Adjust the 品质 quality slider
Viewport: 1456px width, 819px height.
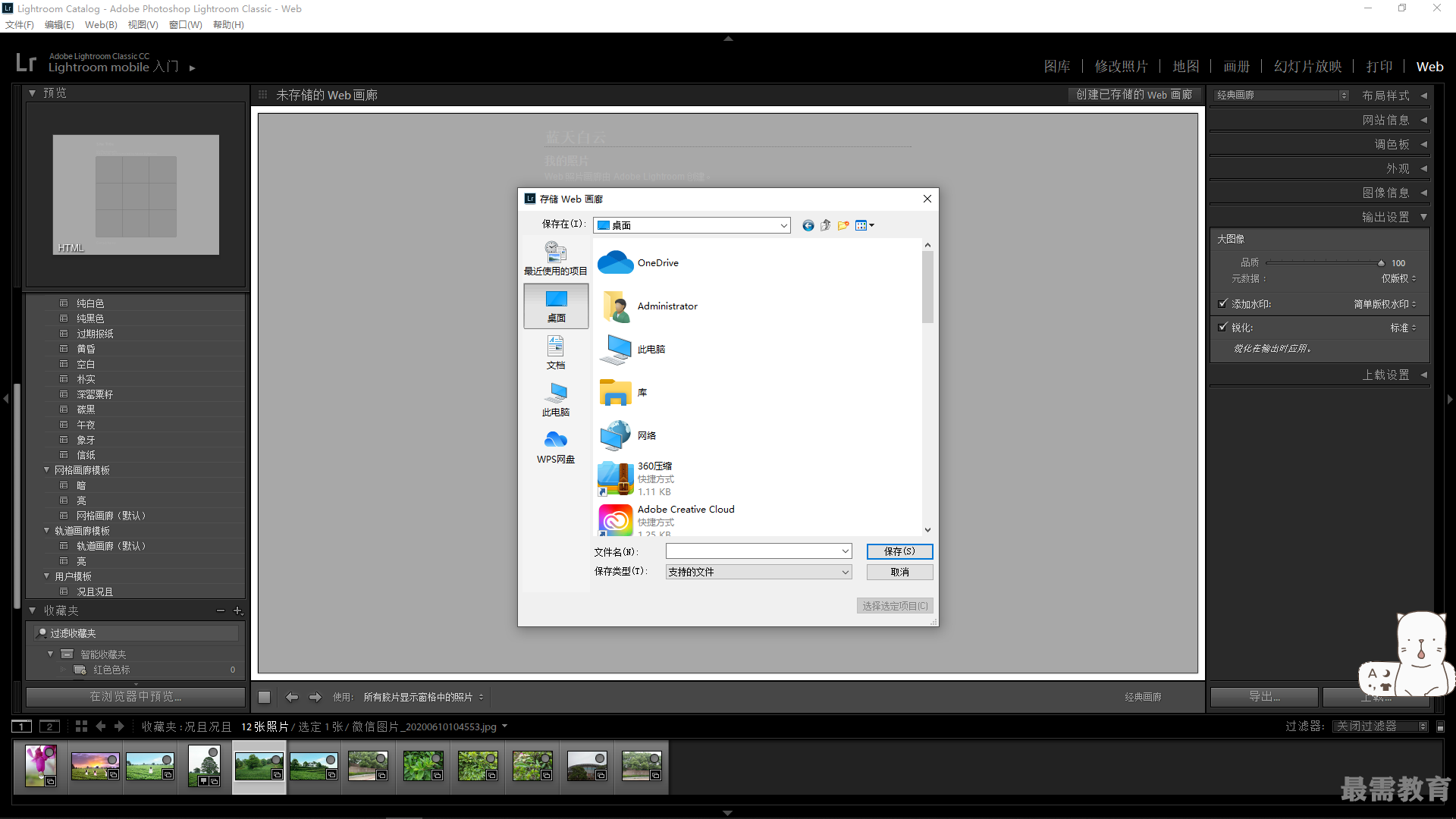pos(1381,263)
